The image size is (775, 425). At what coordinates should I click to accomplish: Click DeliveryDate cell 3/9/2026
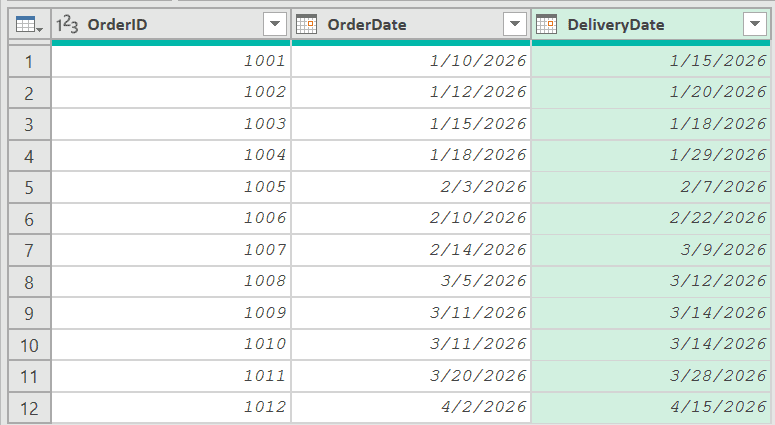tap(651, 250)
